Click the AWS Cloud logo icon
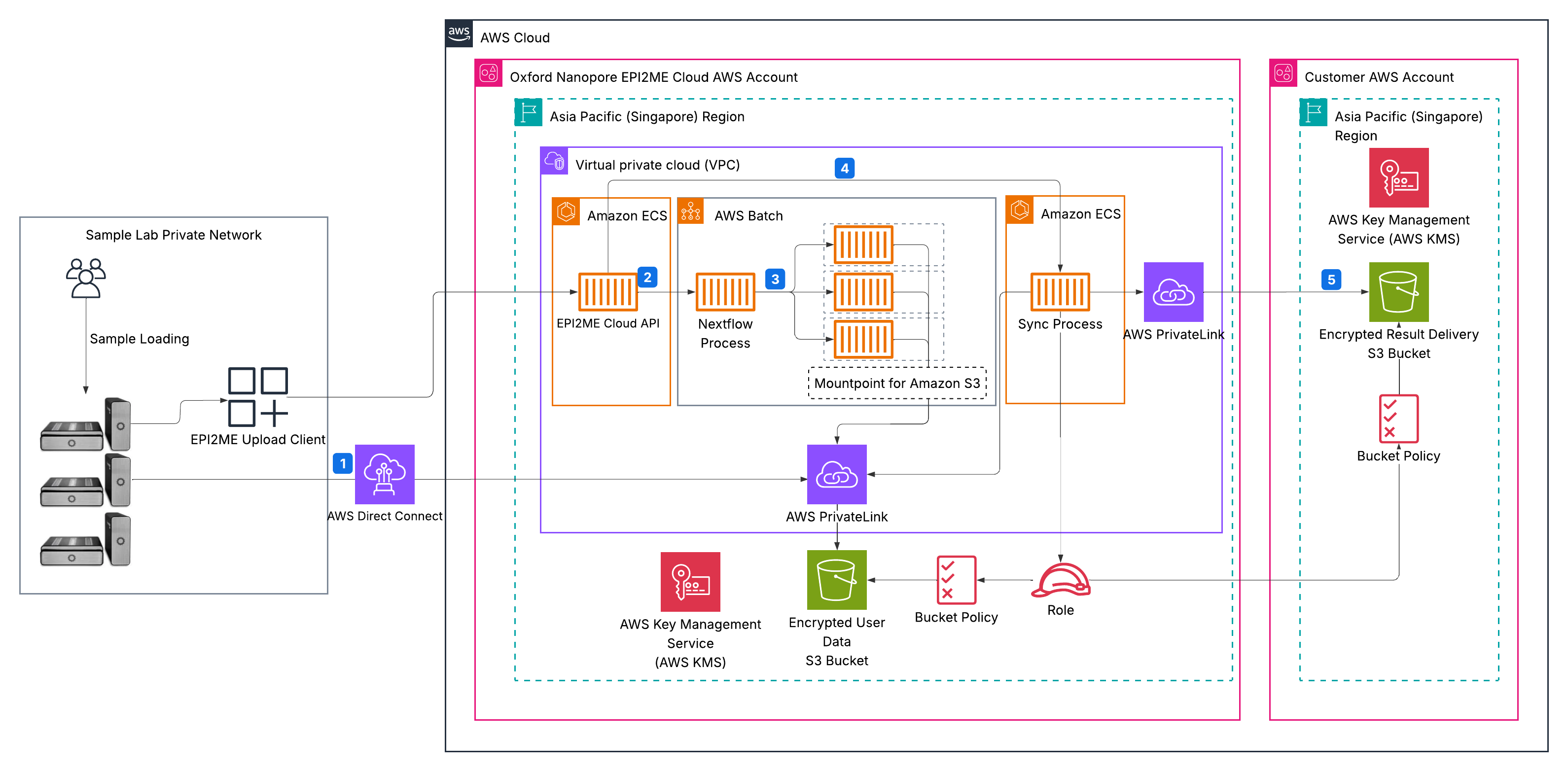This screenshot has height=771, width=1568. tap(459, 34)
